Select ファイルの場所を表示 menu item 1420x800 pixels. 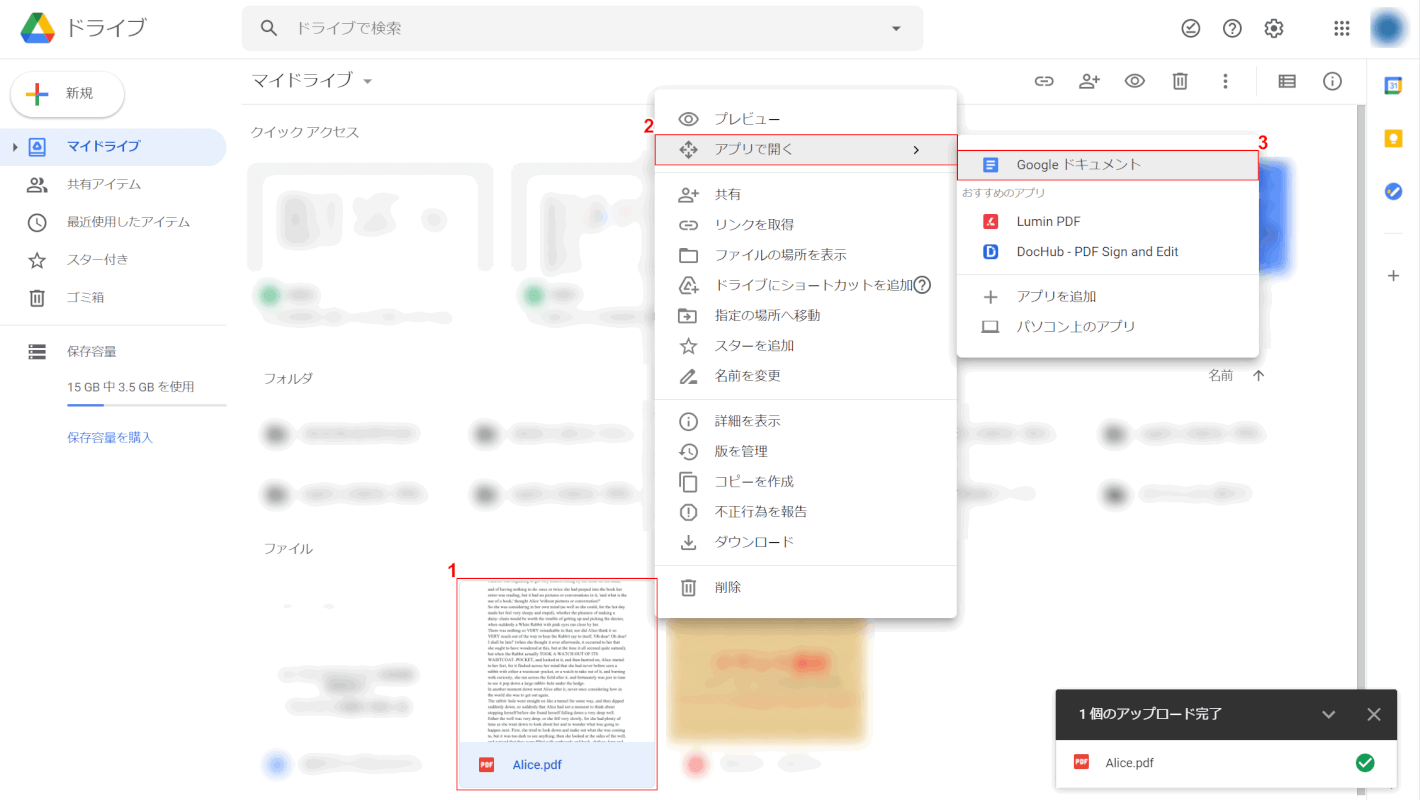pos(806,255)
